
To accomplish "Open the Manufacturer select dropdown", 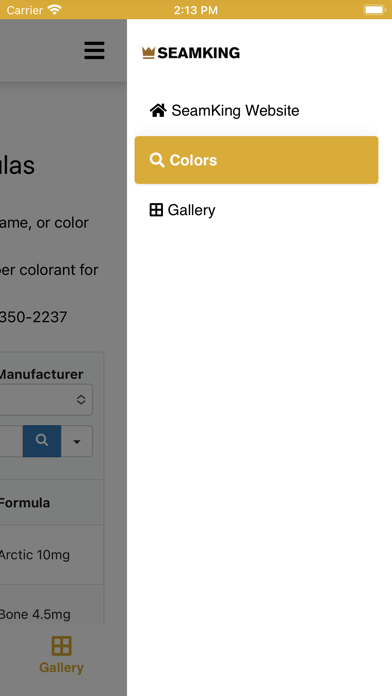I will tap(46, 399).
